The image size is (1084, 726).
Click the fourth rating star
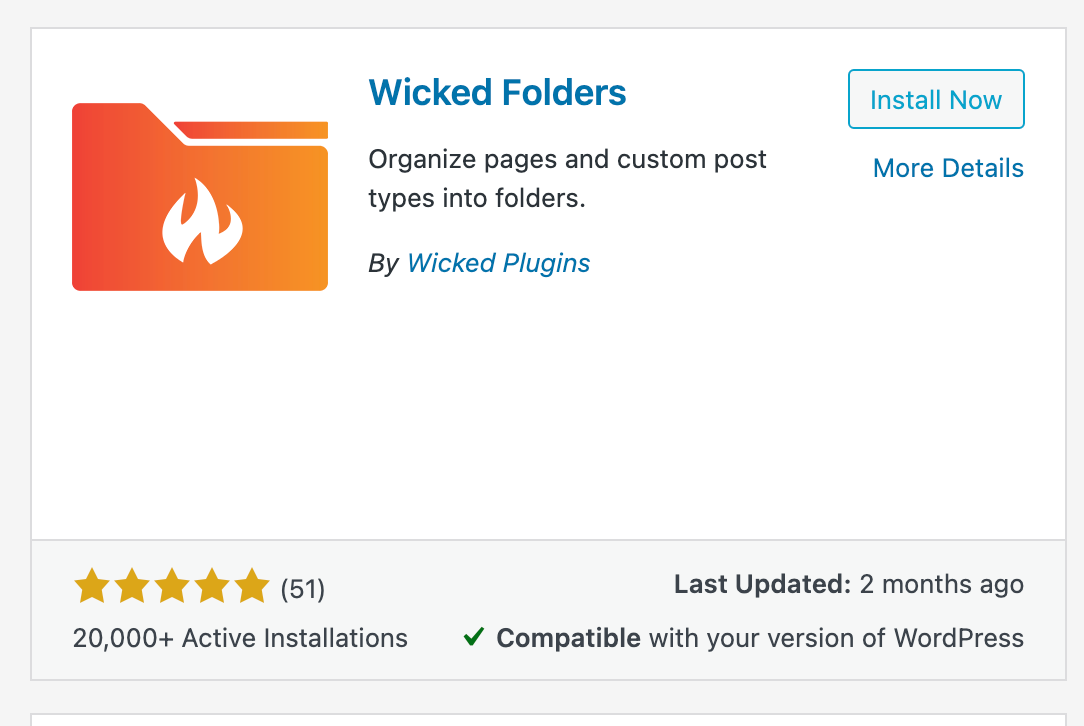click(211, 587)
